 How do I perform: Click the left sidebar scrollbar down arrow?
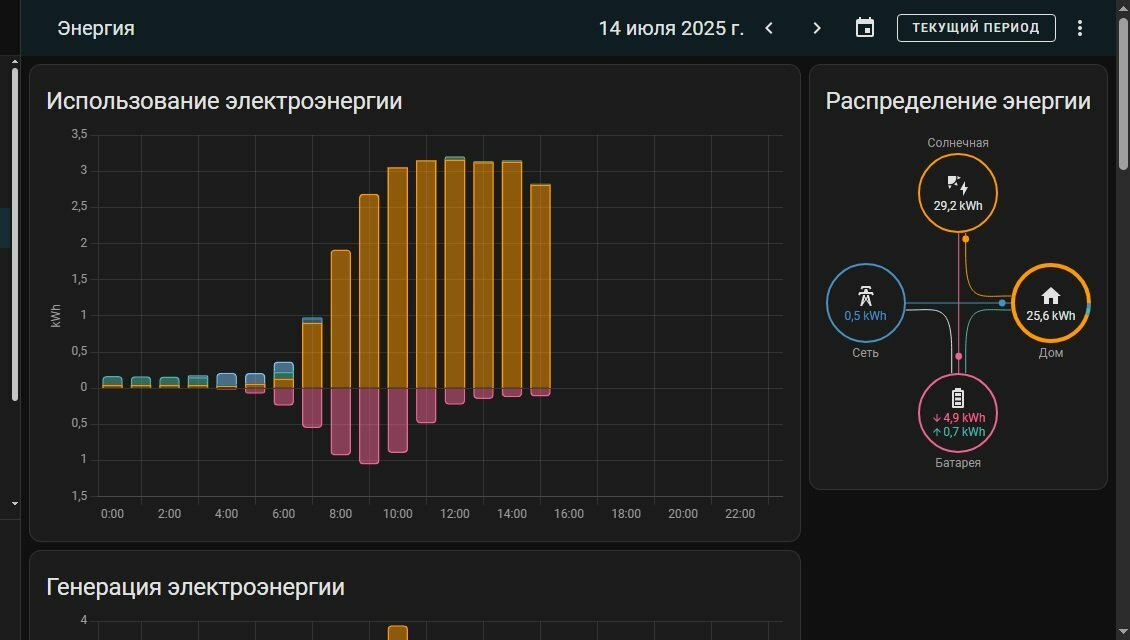tap(14, 503)
